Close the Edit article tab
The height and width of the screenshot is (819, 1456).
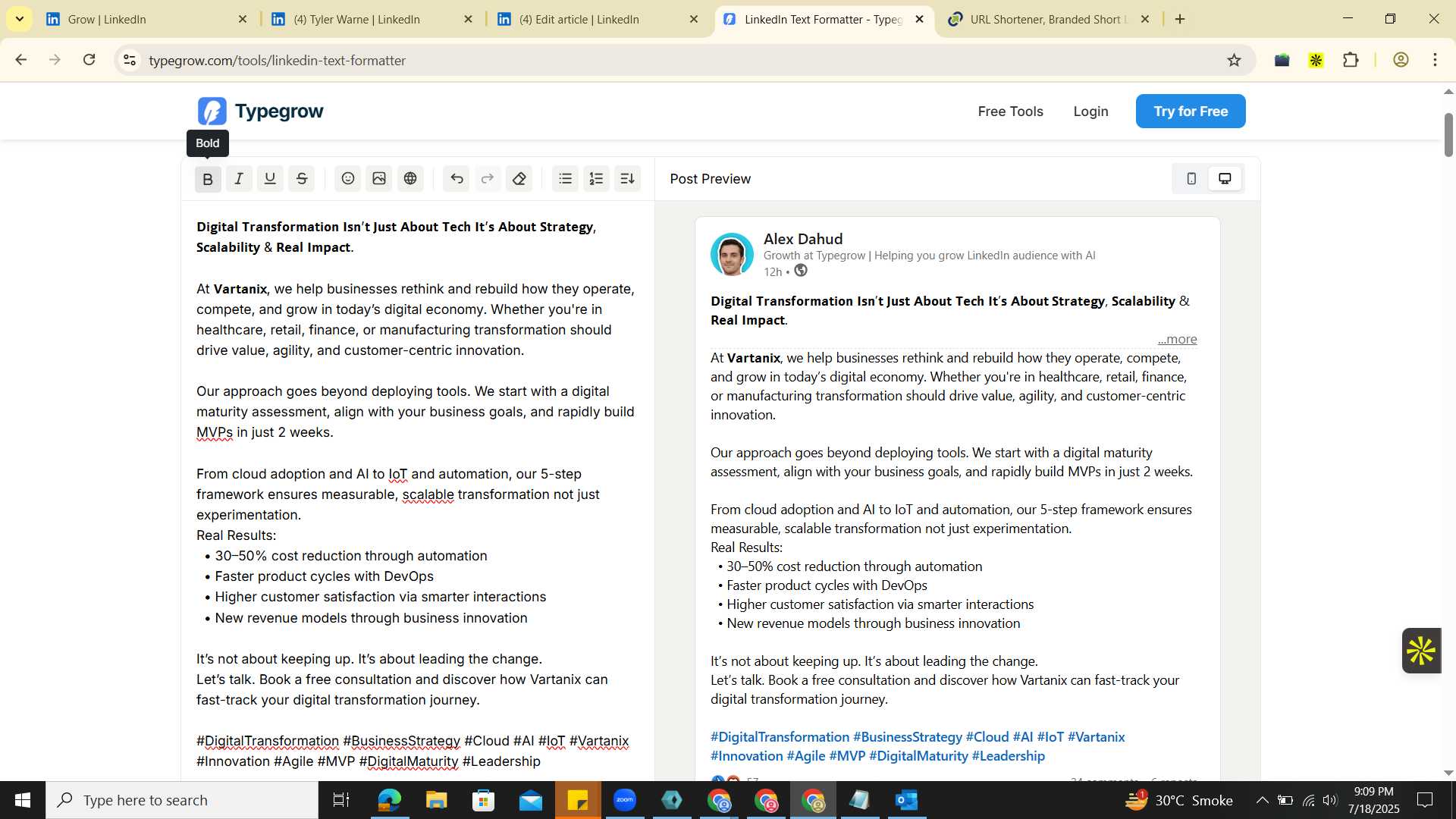694,20
